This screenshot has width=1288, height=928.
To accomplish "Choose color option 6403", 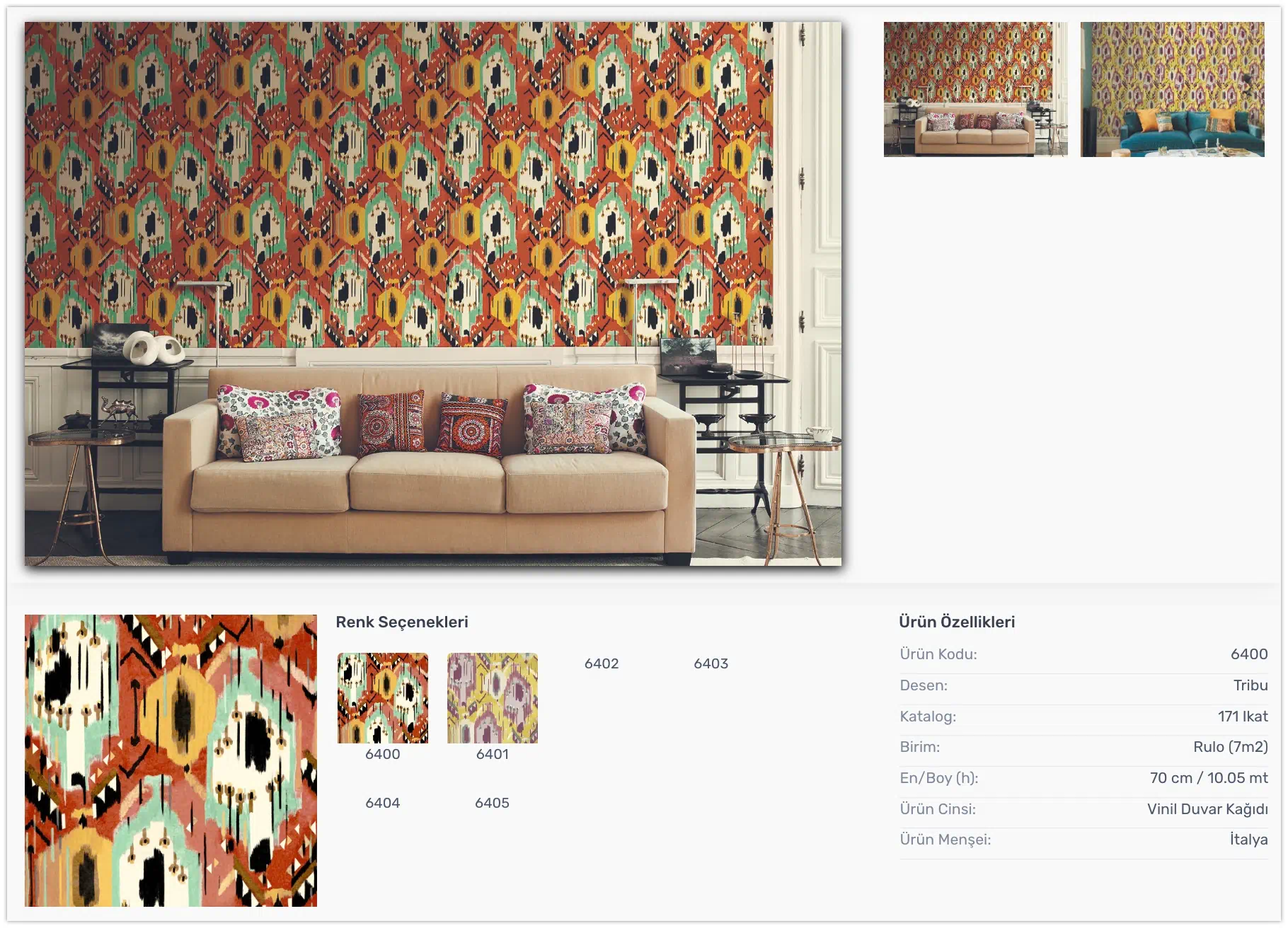I will (x=711, y=663).
